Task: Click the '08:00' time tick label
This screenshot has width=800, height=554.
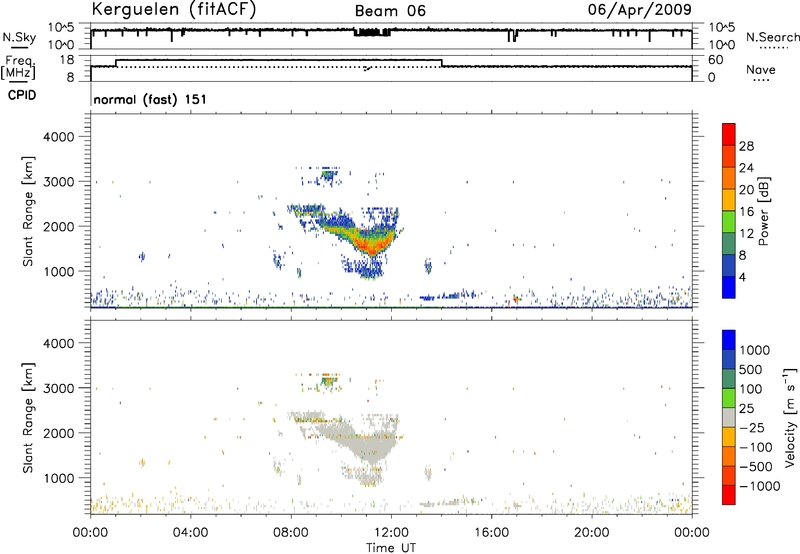Action: [x=291, y=533]
